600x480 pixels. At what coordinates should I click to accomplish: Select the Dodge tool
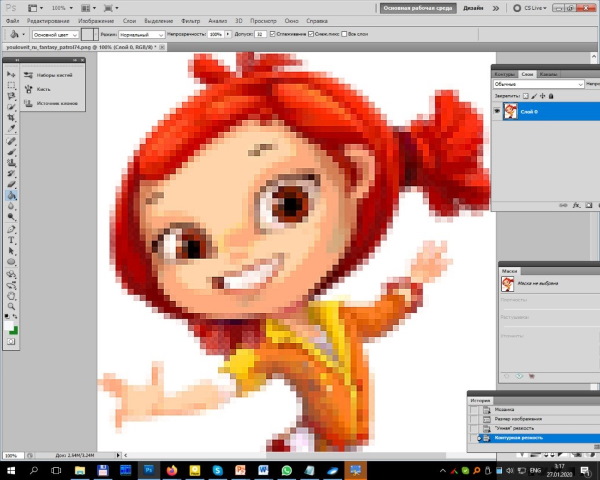(11, 217)
